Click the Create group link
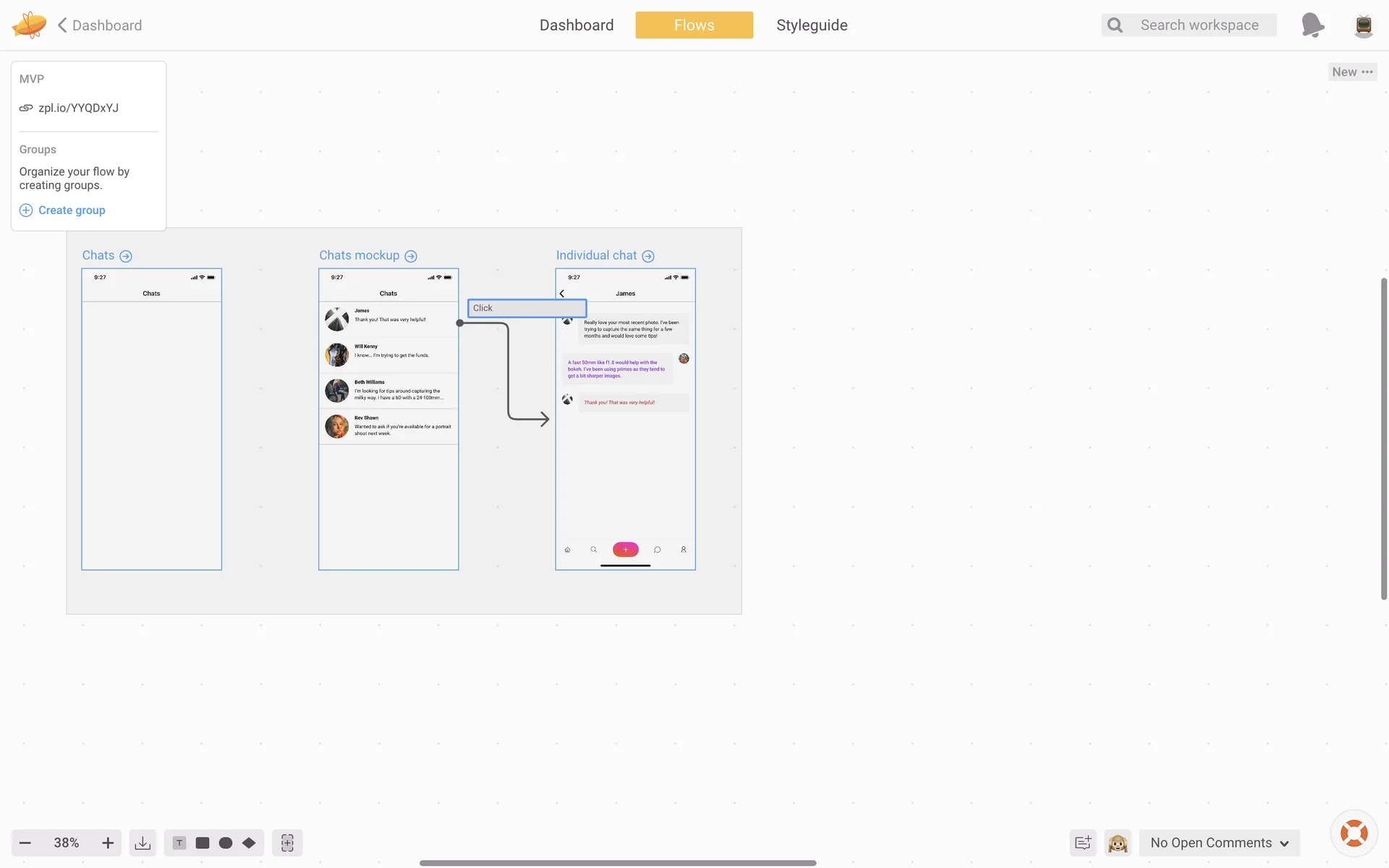 click(71, 210)
